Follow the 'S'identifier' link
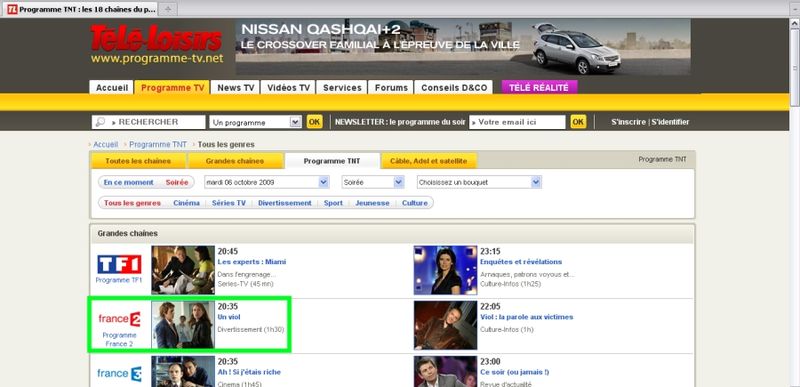Viewport: 800px width, 387px height. 670,122
